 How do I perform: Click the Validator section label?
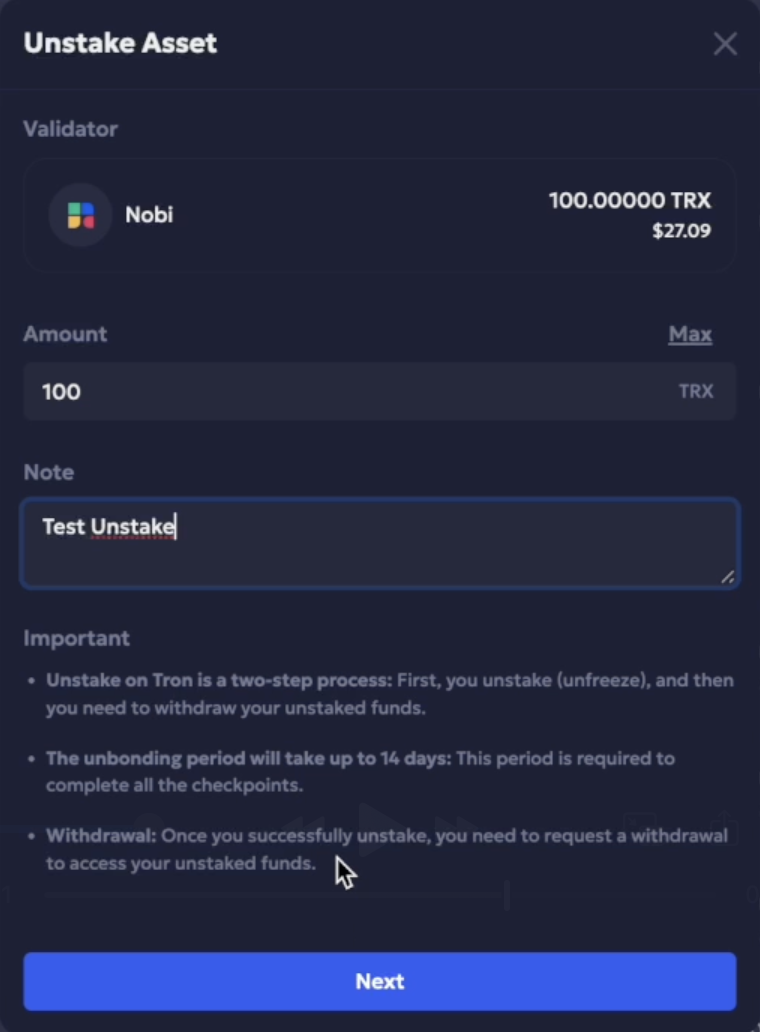pos(70,129)
